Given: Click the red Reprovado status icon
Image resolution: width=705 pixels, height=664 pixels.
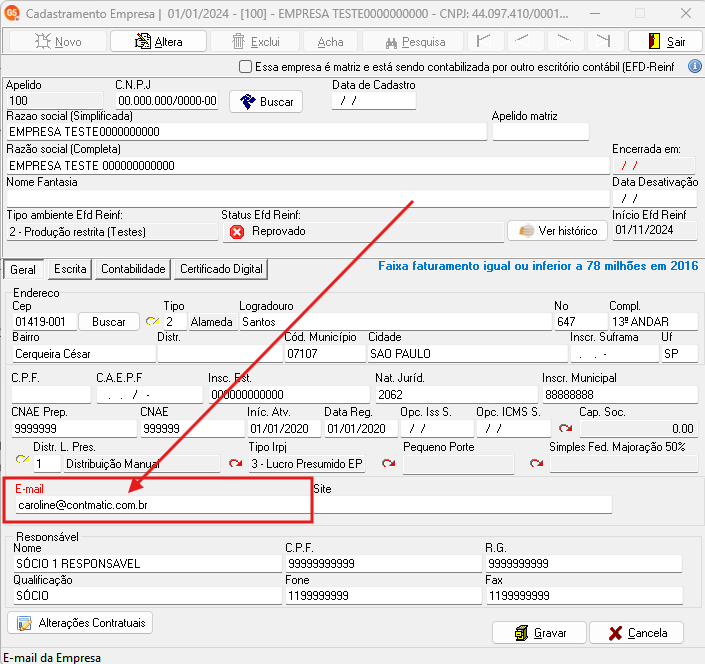Looking at the screenshot, I should (x=237, y=232).
